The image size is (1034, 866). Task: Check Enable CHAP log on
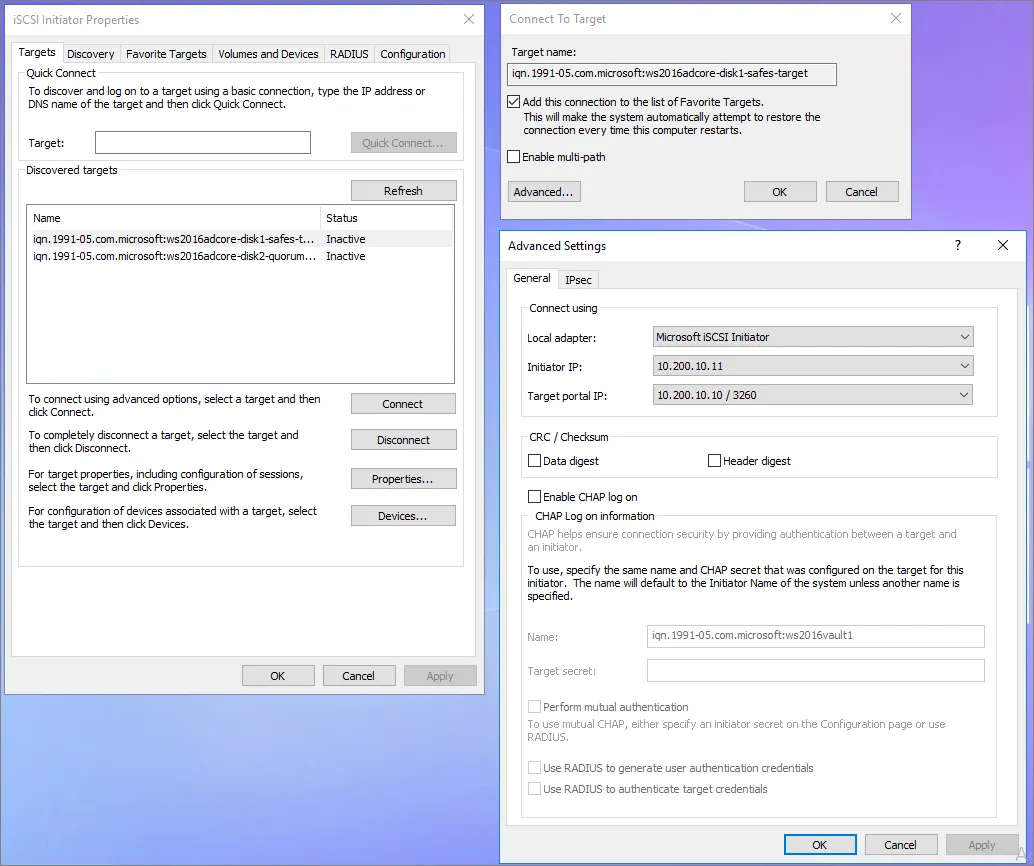534,497
